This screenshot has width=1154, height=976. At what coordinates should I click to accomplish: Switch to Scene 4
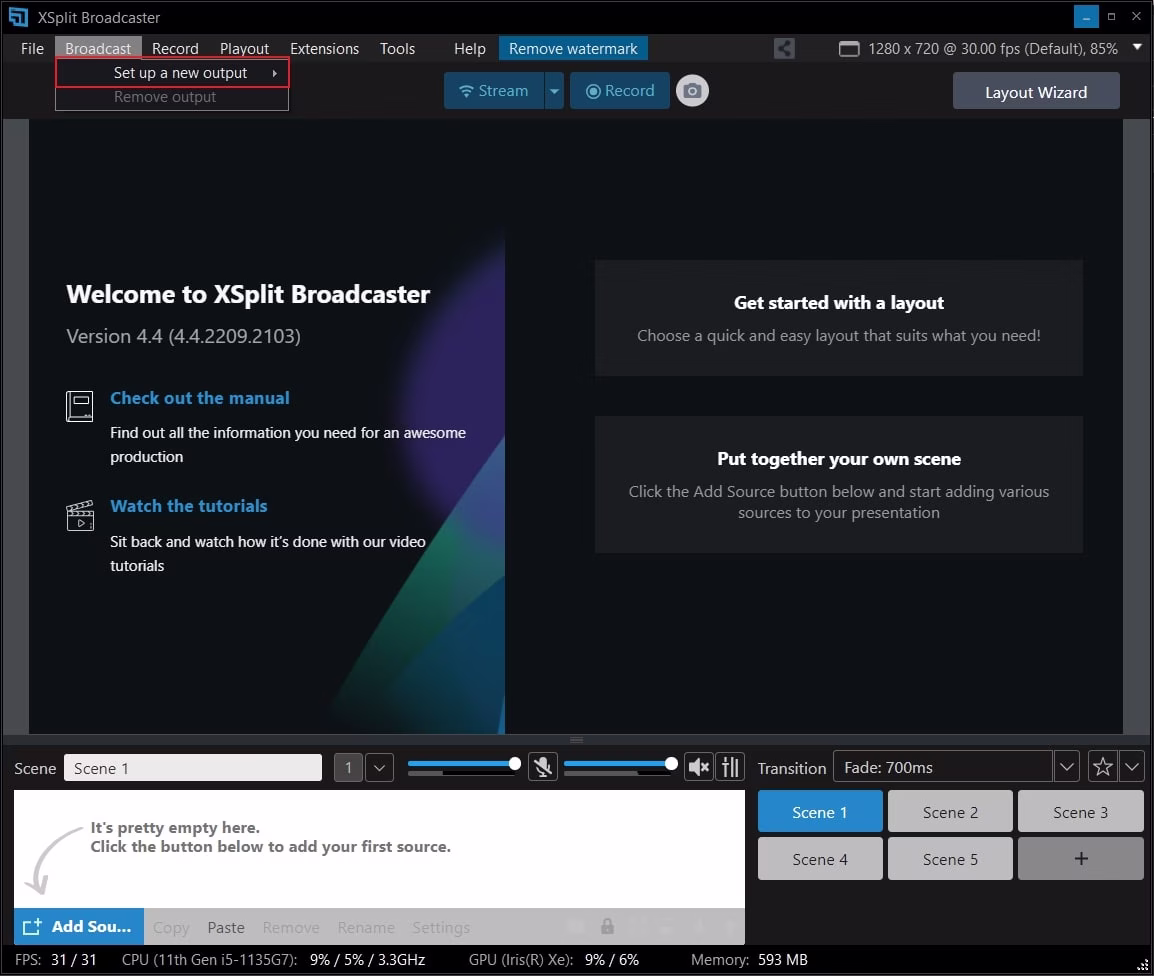[820, 858]
